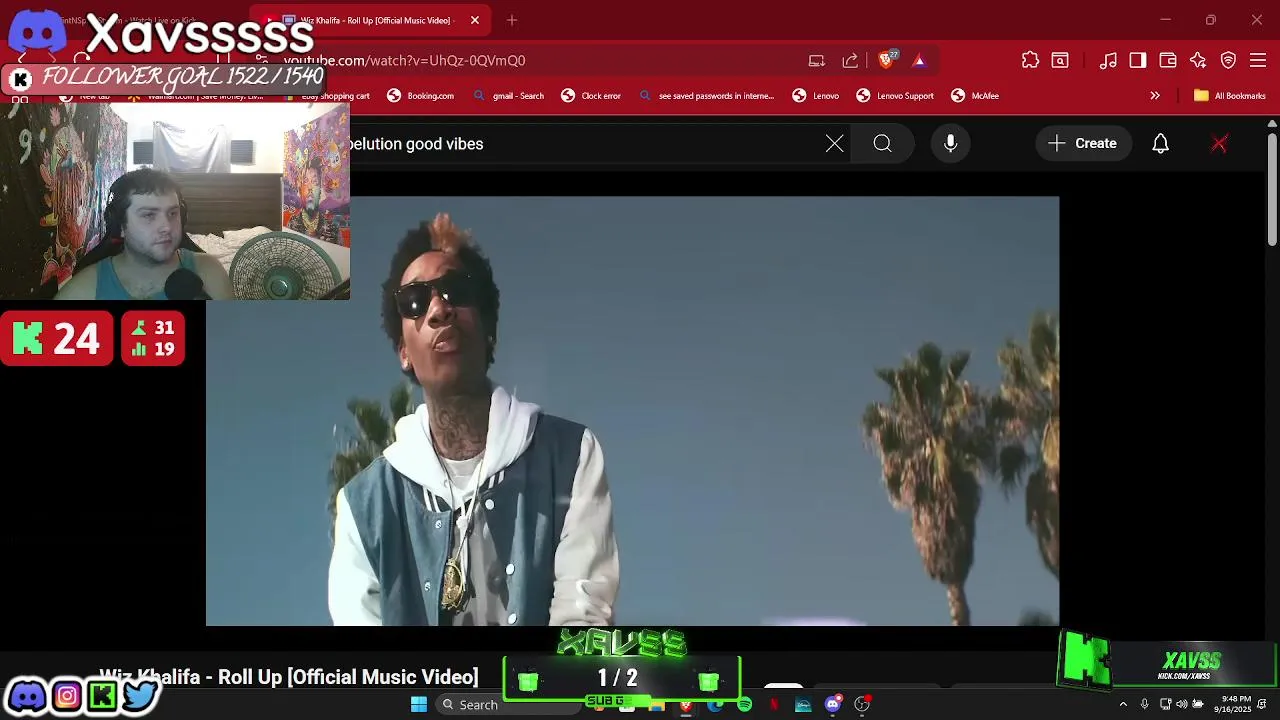Viewport: 1280px width, 720px height.
Task: Open Brave Shields icon in address bar
Action: [887, 60]
